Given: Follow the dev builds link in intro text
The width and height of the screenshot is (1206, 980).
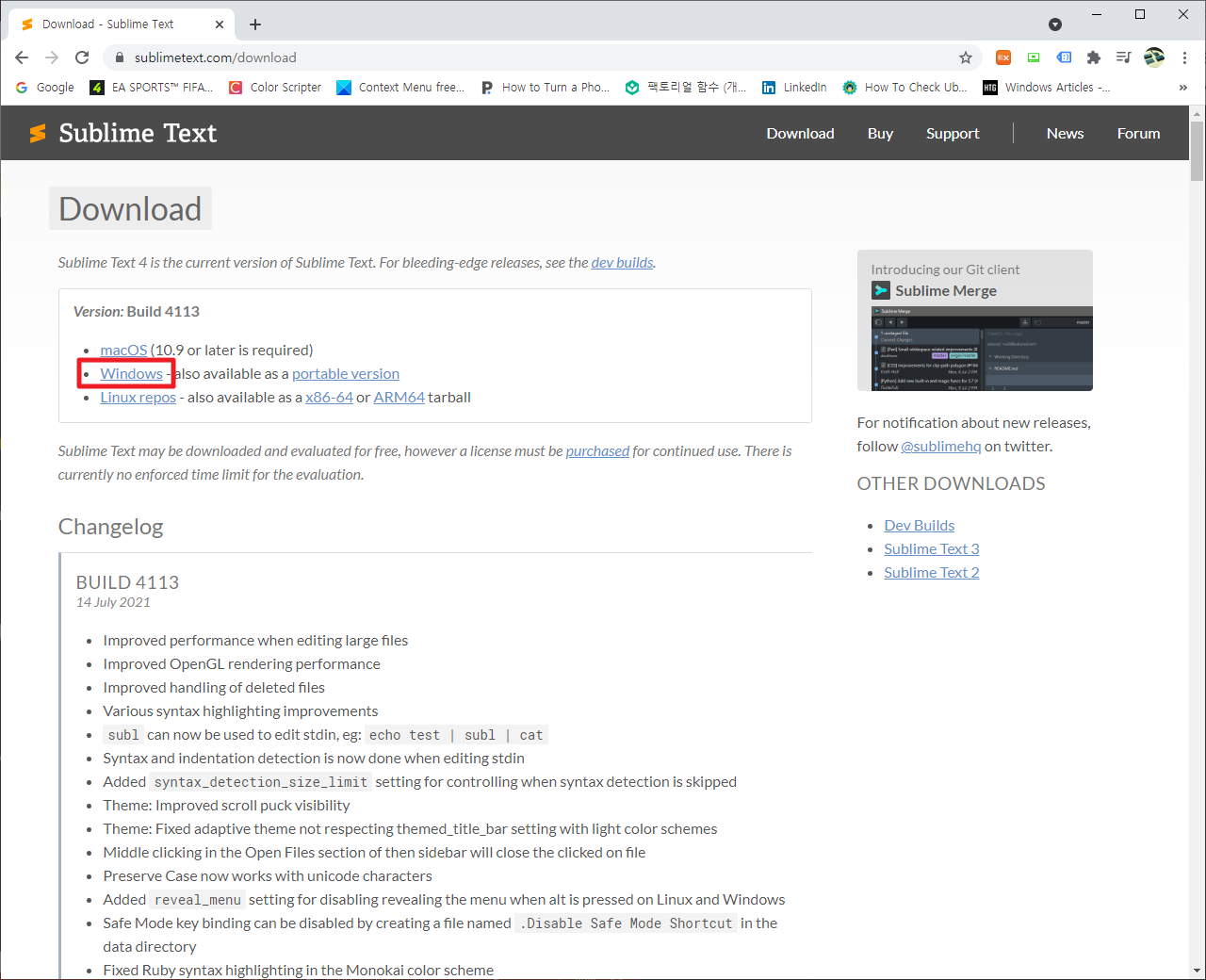Looking at the screenshot, I should (622, 263).
